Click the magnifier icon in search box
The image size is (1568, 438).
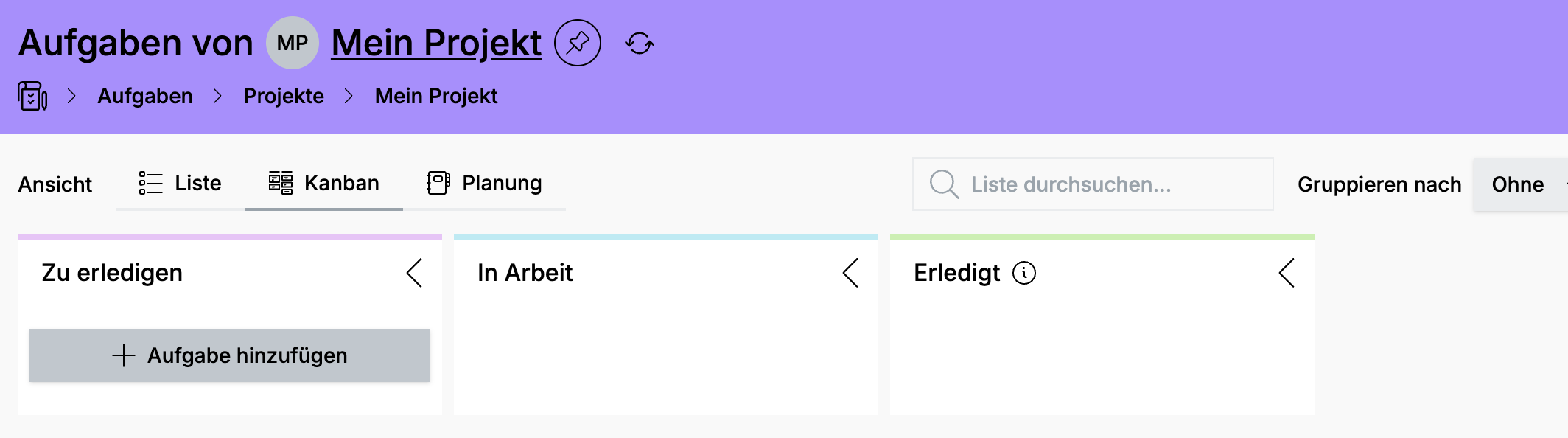[x=944, y=184]
